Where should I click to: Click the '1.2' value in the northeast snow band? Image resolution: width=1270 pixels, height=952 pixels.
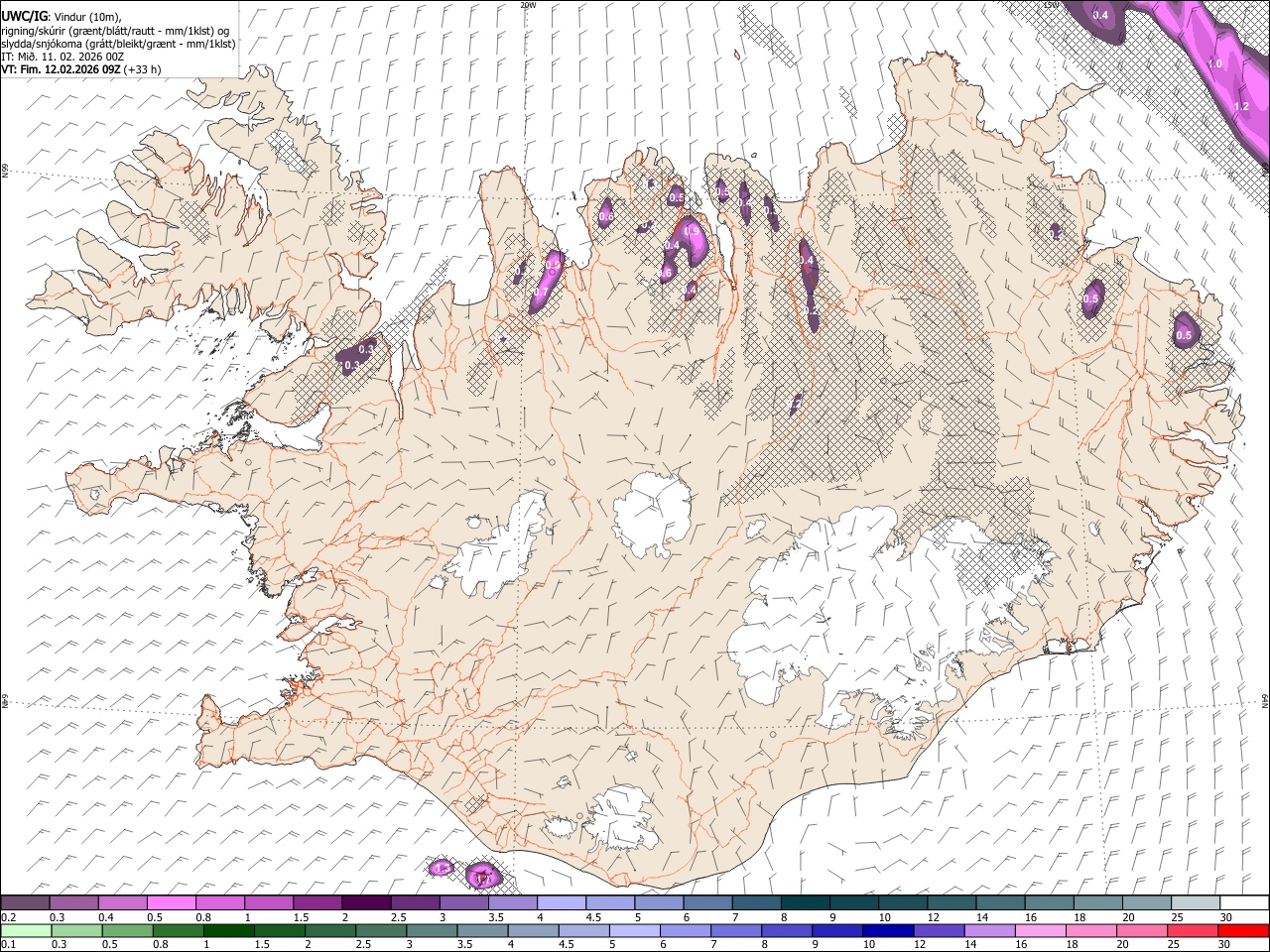click(x=1241, y=106)
